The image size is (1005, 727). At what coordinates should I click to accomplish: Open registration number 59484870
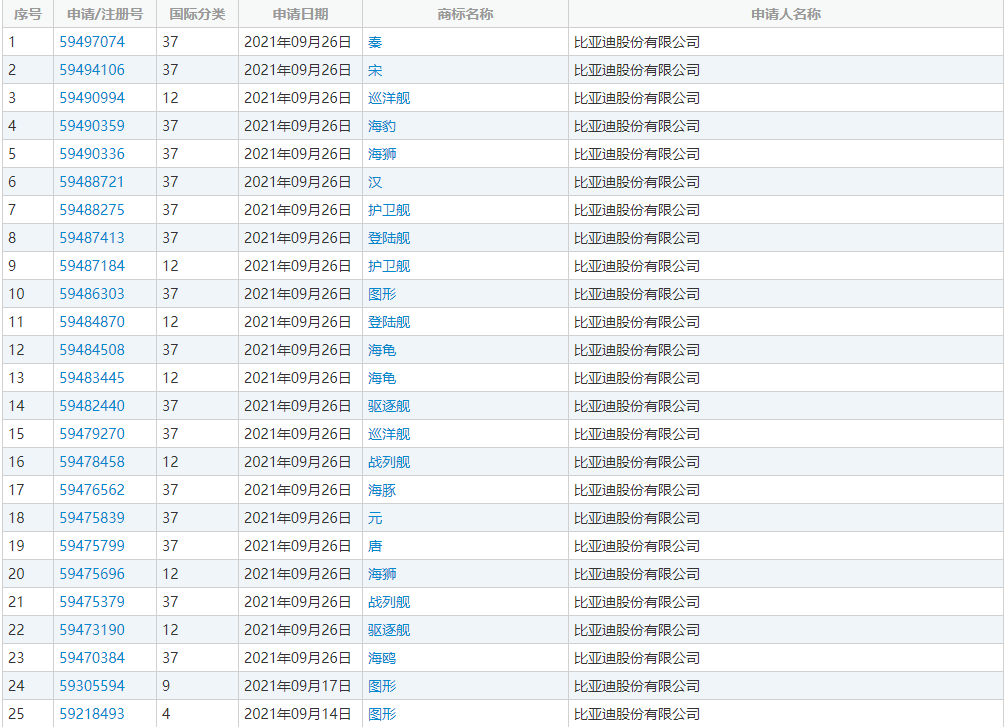[92, 322]
